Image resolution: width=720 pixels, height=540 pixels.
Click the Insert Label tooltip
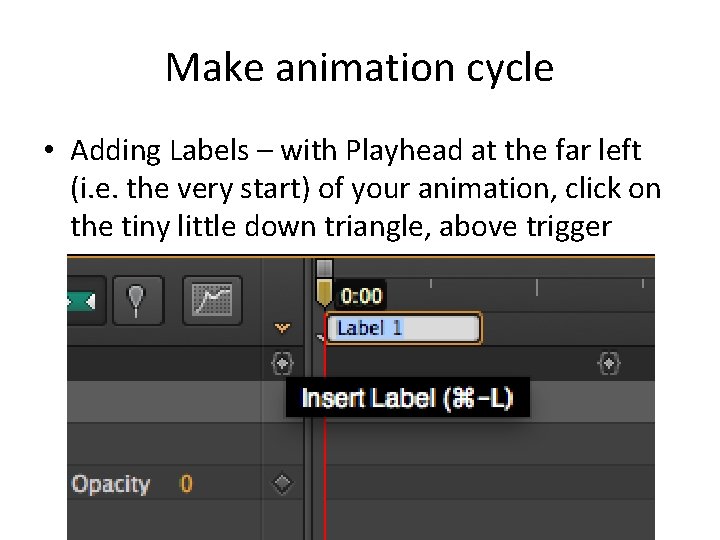[x=406, y=398]
